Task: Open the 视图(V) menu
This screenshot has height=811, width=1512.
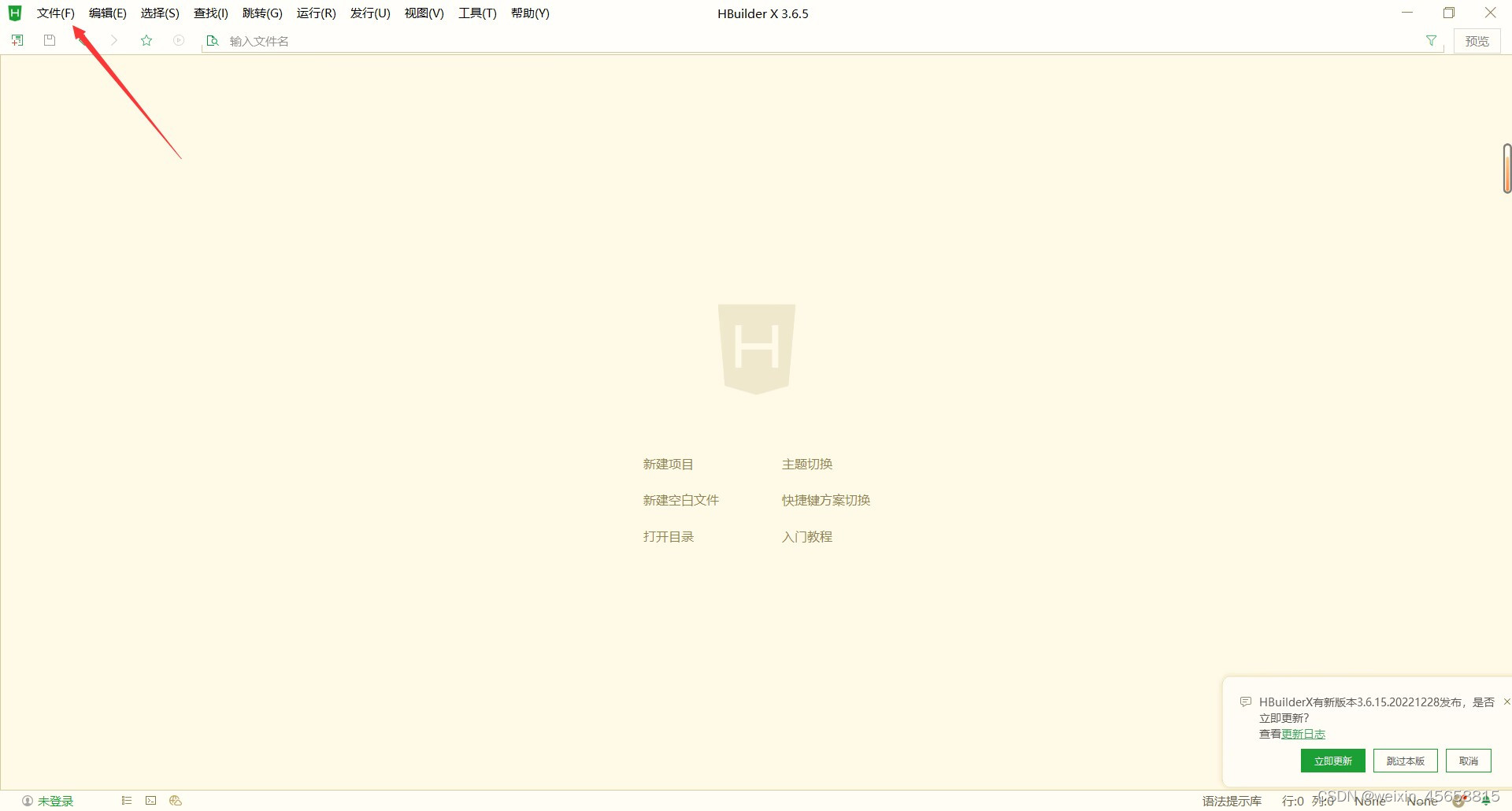Action: click(424, 13)
